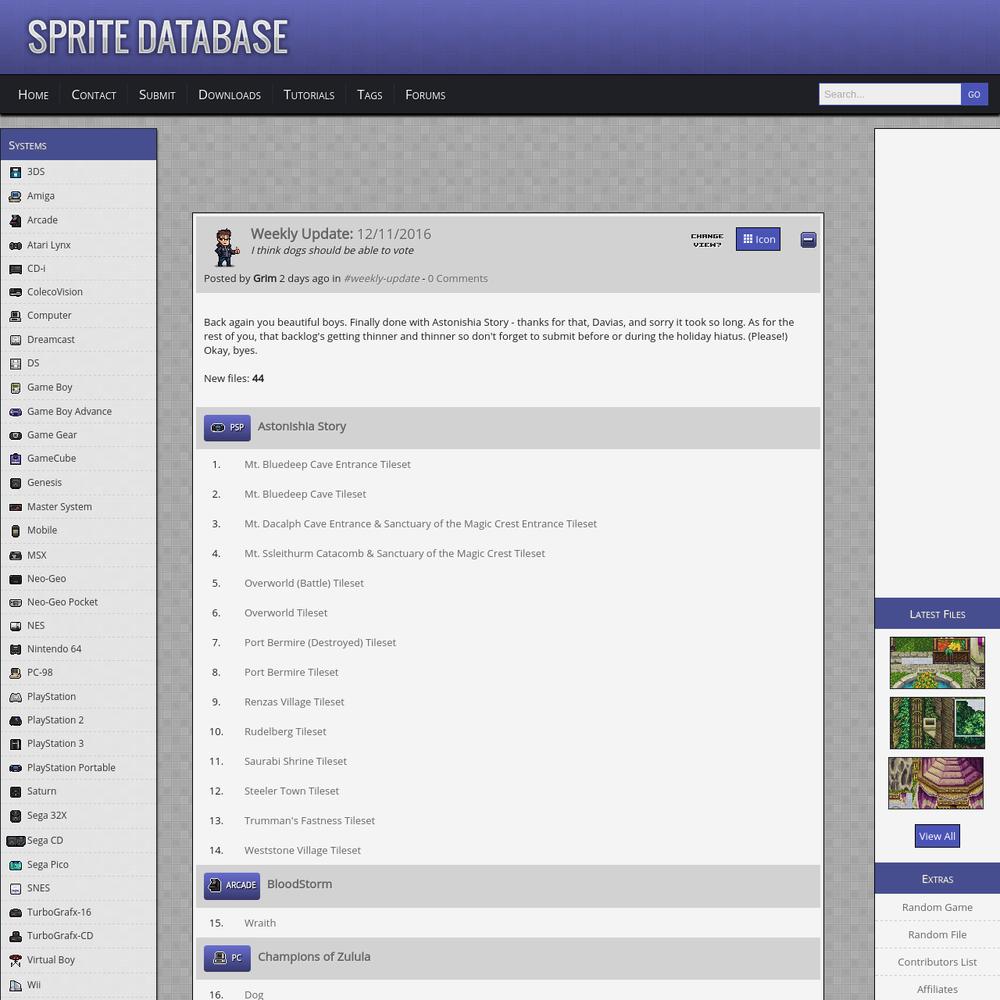Screen dimensions: 1000x1000
Task: Click the Random Game extras link
Action: coord(937,907)
